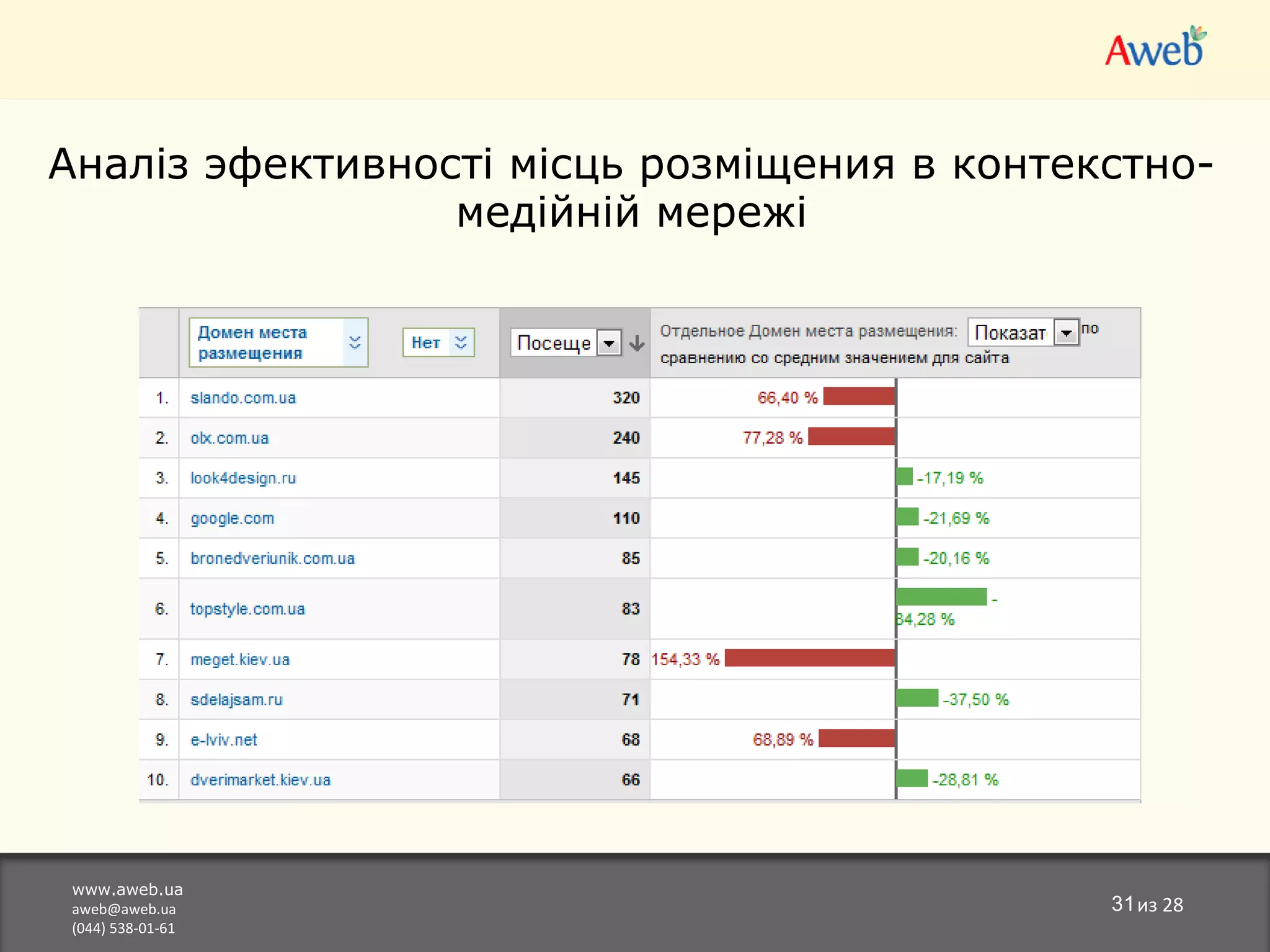Screen dimensions: 1270x952
Task: Click the 110 visits value
Action: pos(626,519)
